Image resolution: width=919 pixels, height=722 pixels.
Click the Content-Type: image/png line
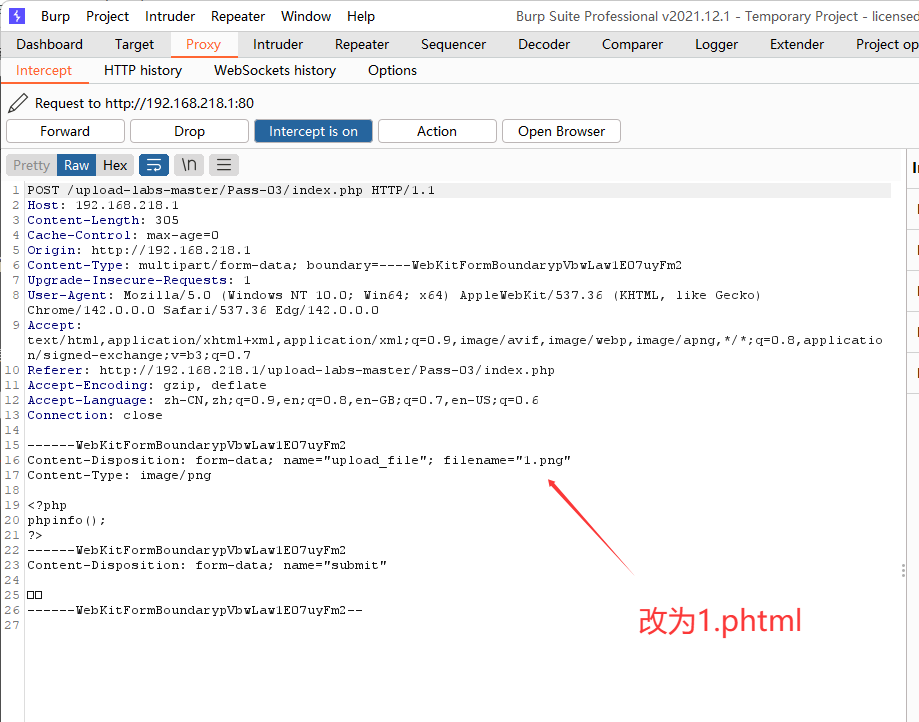pos(120,475)
